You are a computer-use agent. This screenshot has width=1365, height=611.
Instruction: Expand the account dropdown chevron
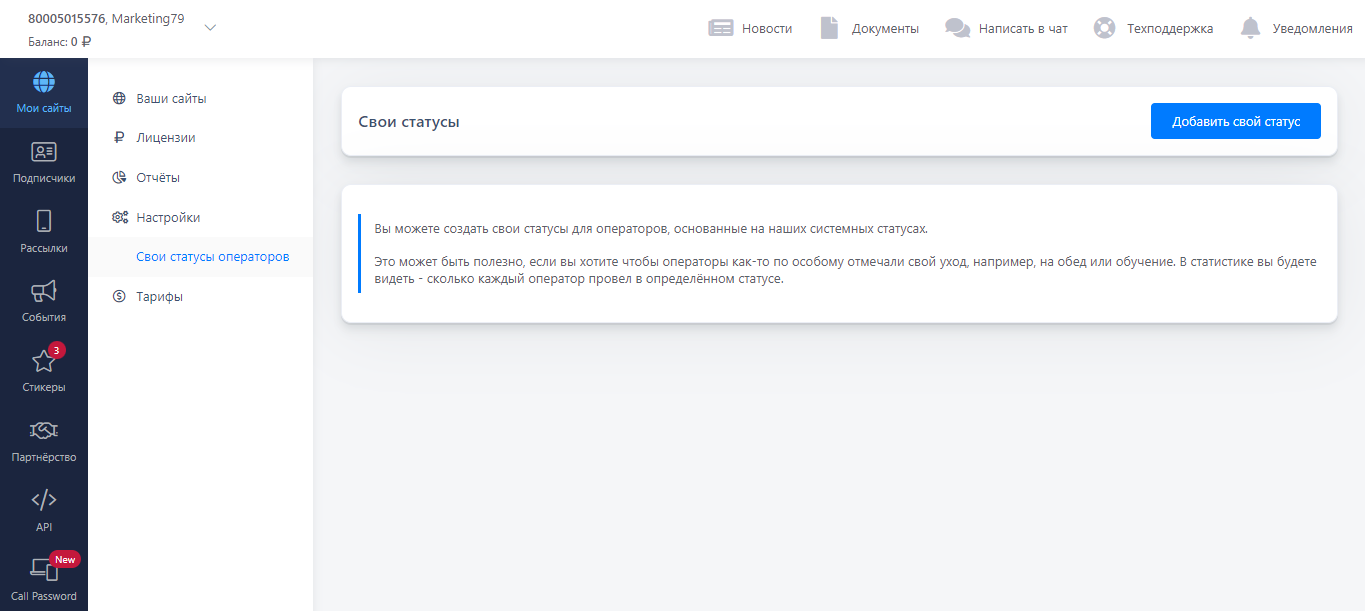210,28
